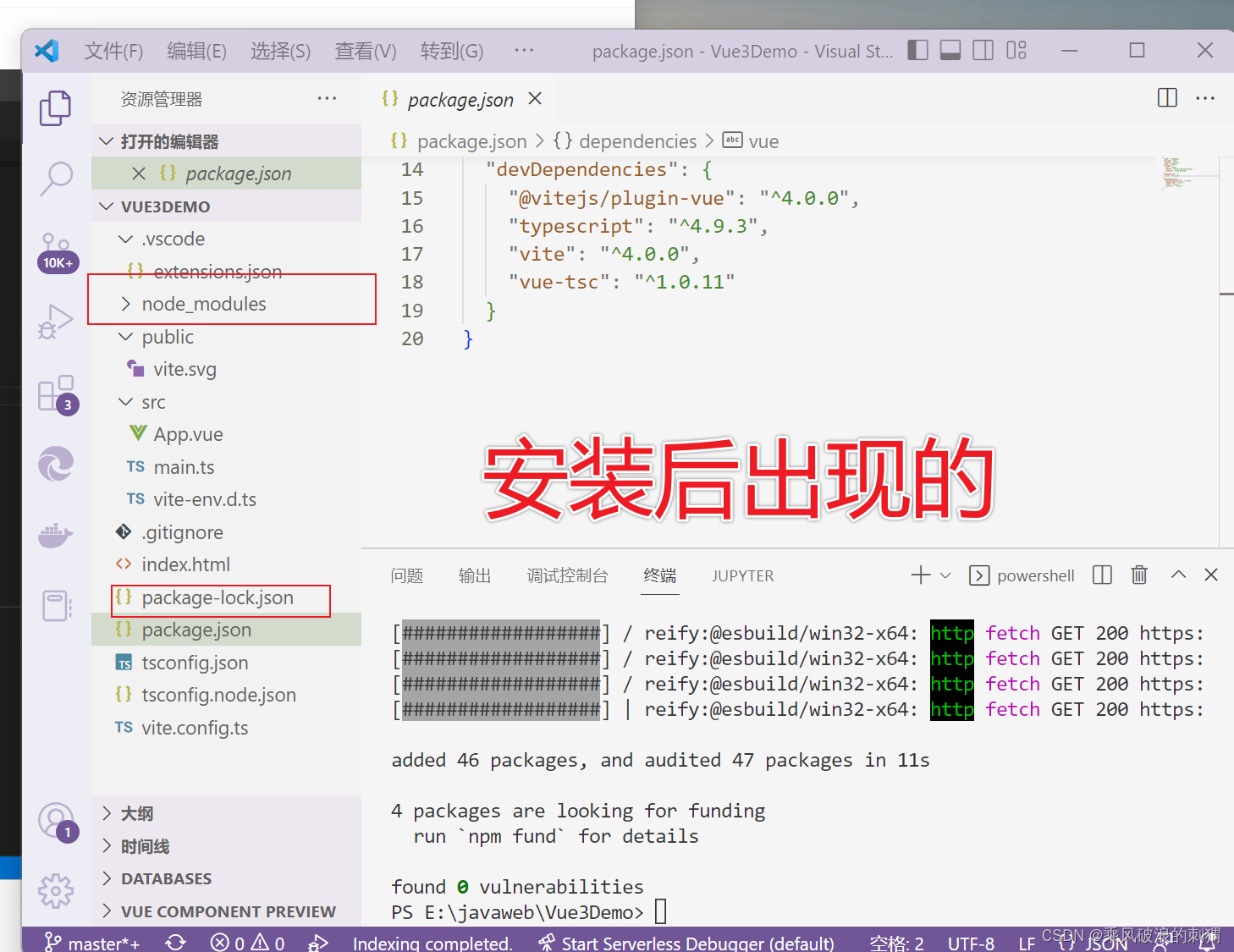Open the Microsoft Edge tools icon

pos(56,464)
